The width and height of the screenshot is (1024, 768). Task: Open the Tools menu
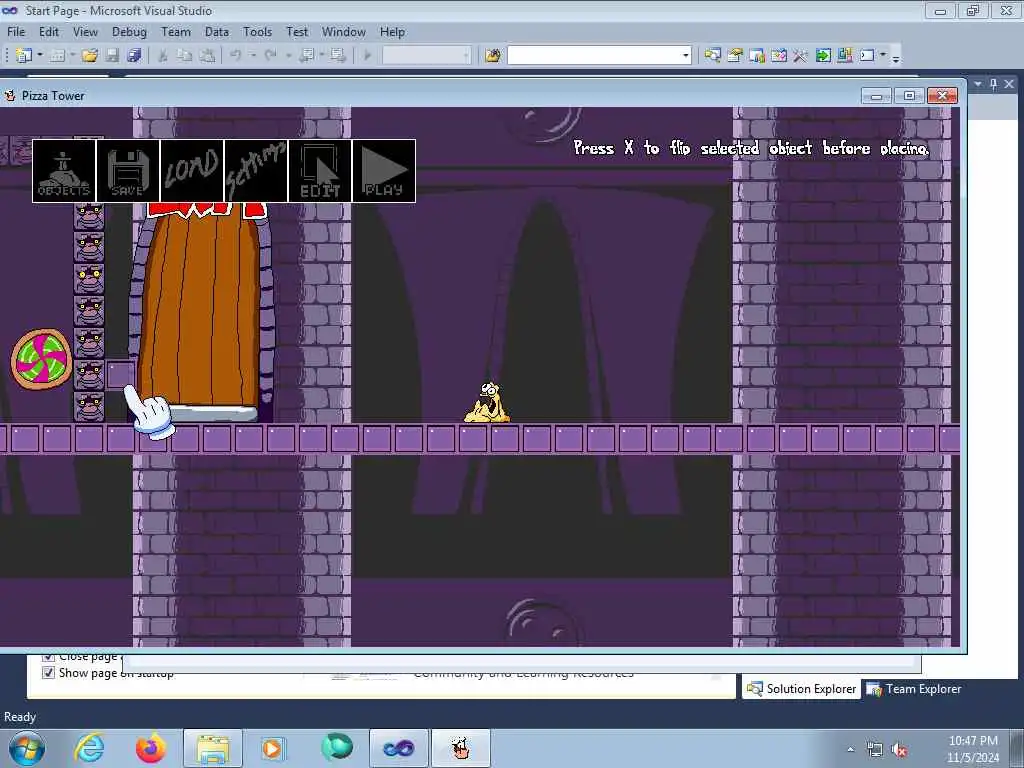pos(257,32)
